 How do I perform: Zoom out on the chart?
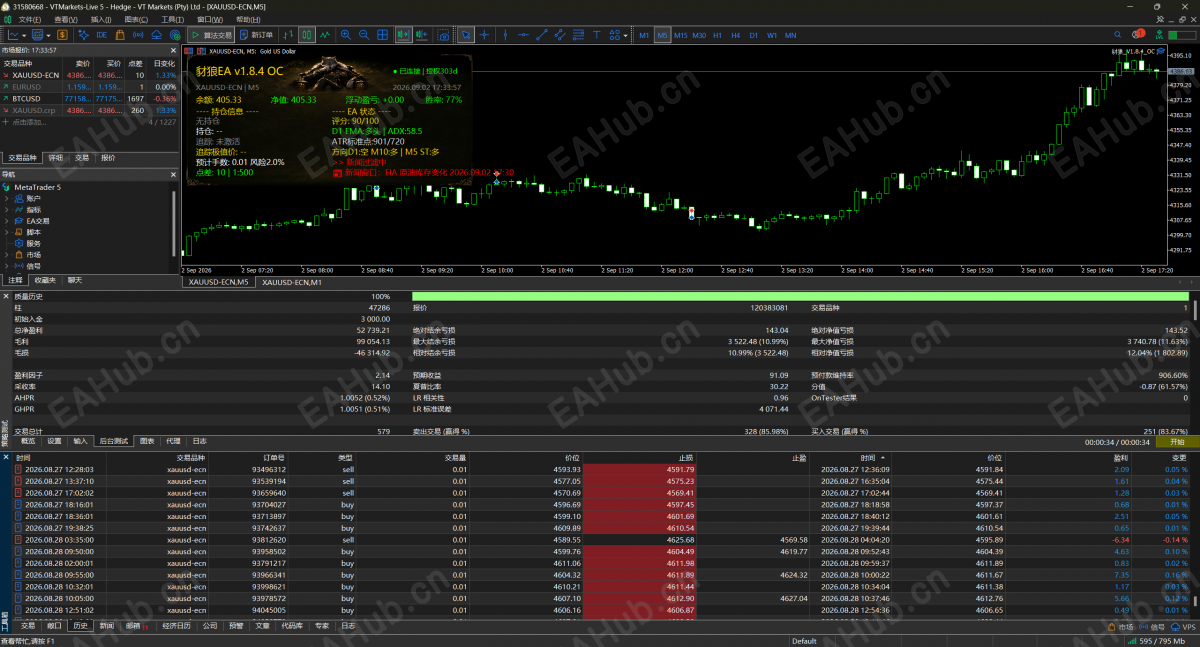(364, 35)
